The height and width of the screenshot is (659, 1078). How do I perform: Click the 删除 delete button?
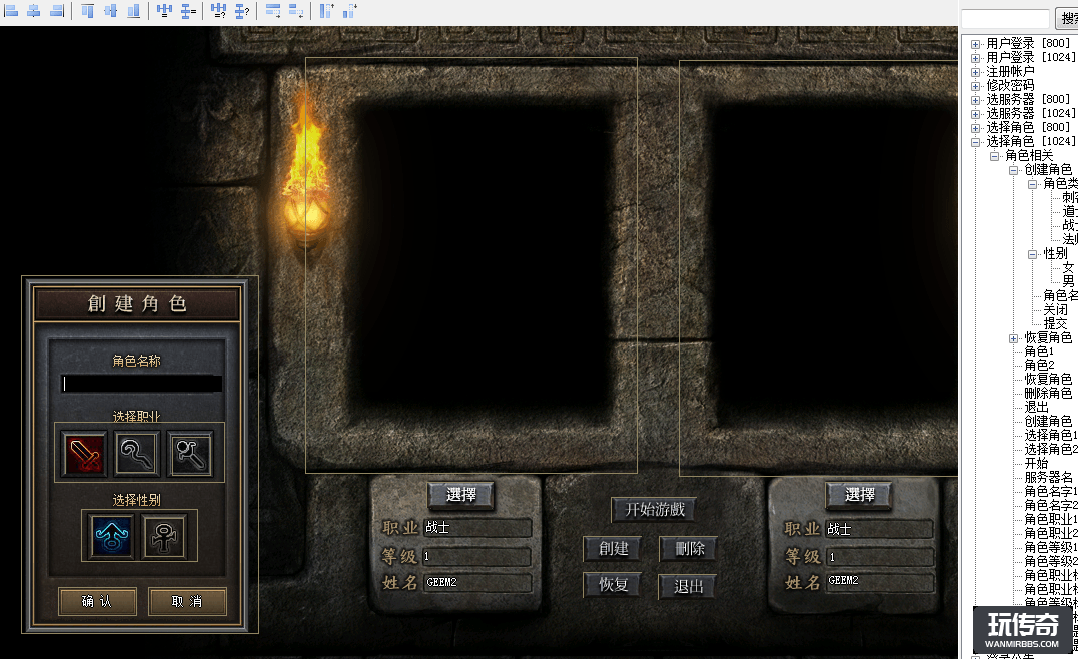689,548
